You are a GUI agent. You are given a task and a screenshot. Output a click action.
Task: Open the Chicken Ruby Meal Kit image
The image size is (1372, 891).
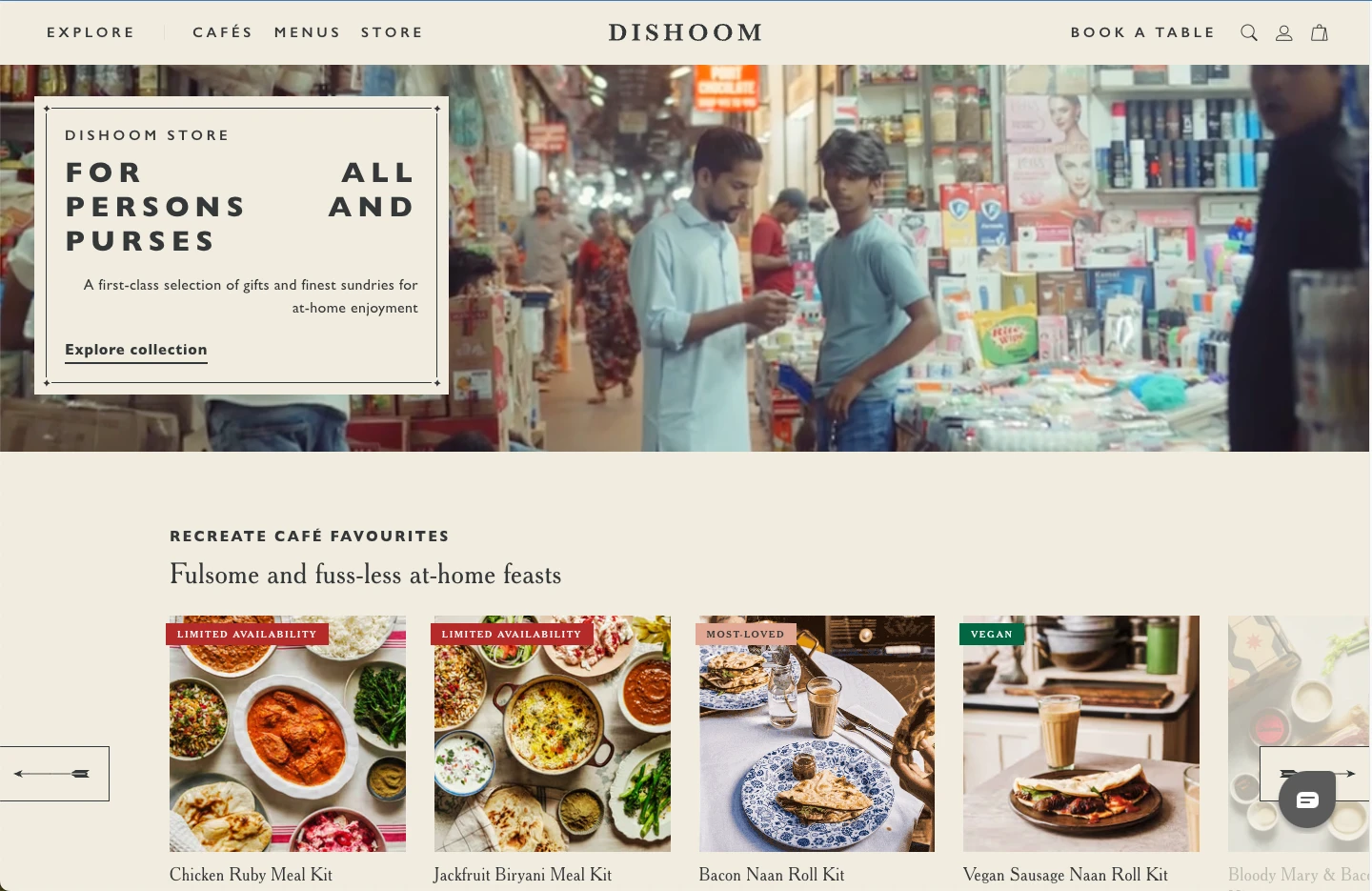[x=288, y=734]
